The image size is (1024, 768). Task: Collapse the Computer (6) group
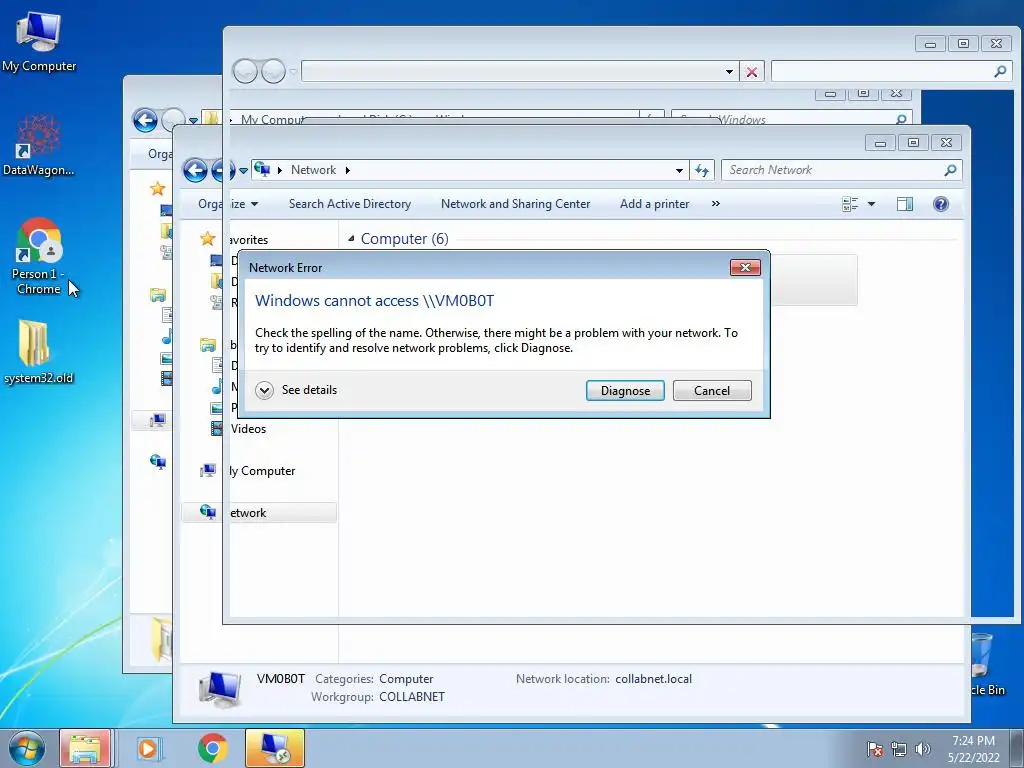(x=351, y=239)
